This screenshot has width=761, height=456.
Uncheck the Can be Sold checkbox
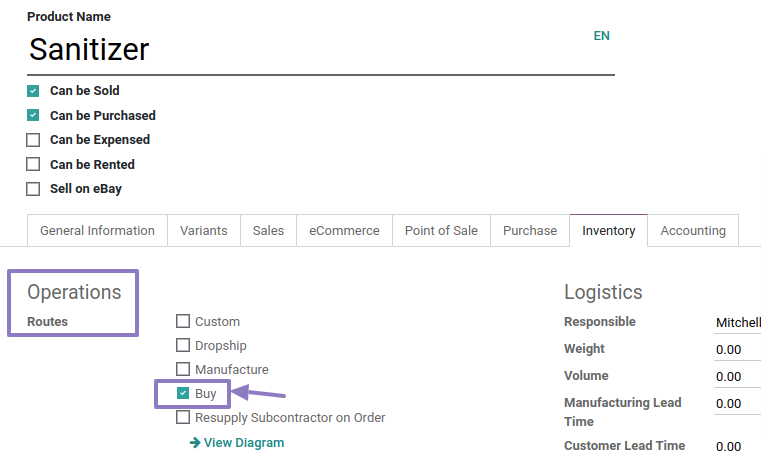tap(33, 91)
